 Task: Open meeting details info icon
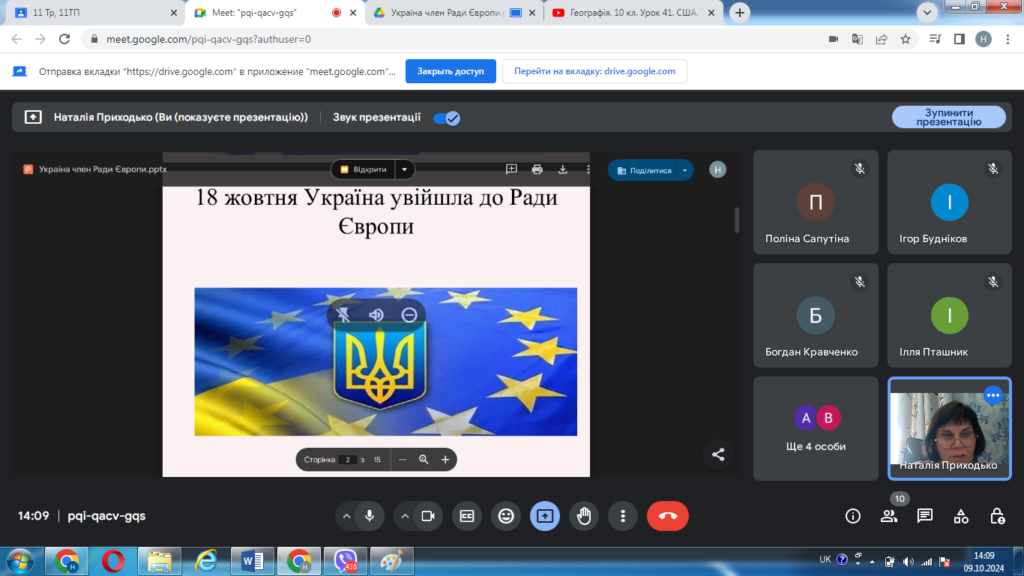(852, 516)
